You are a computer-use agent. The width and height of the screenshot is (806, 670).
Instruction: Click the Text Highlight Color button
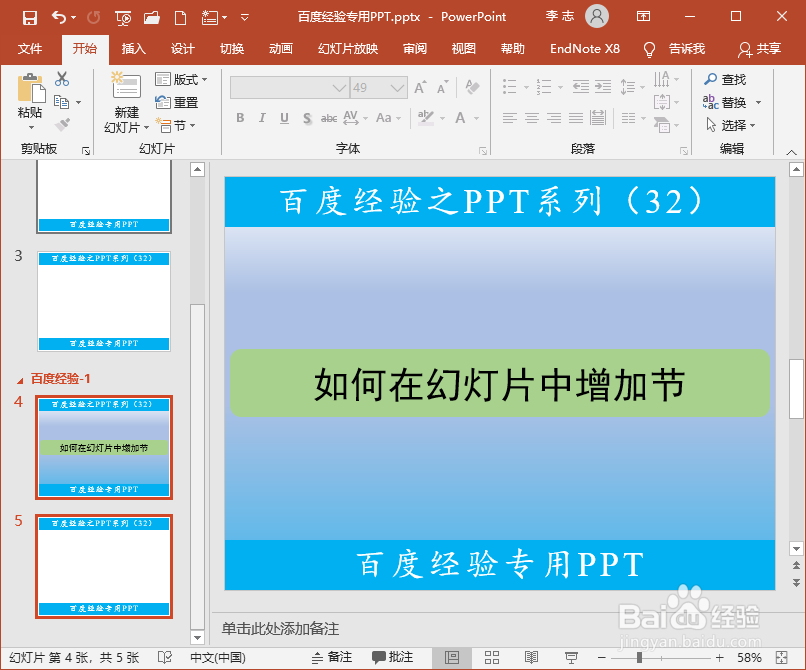(x=426, y=118)
